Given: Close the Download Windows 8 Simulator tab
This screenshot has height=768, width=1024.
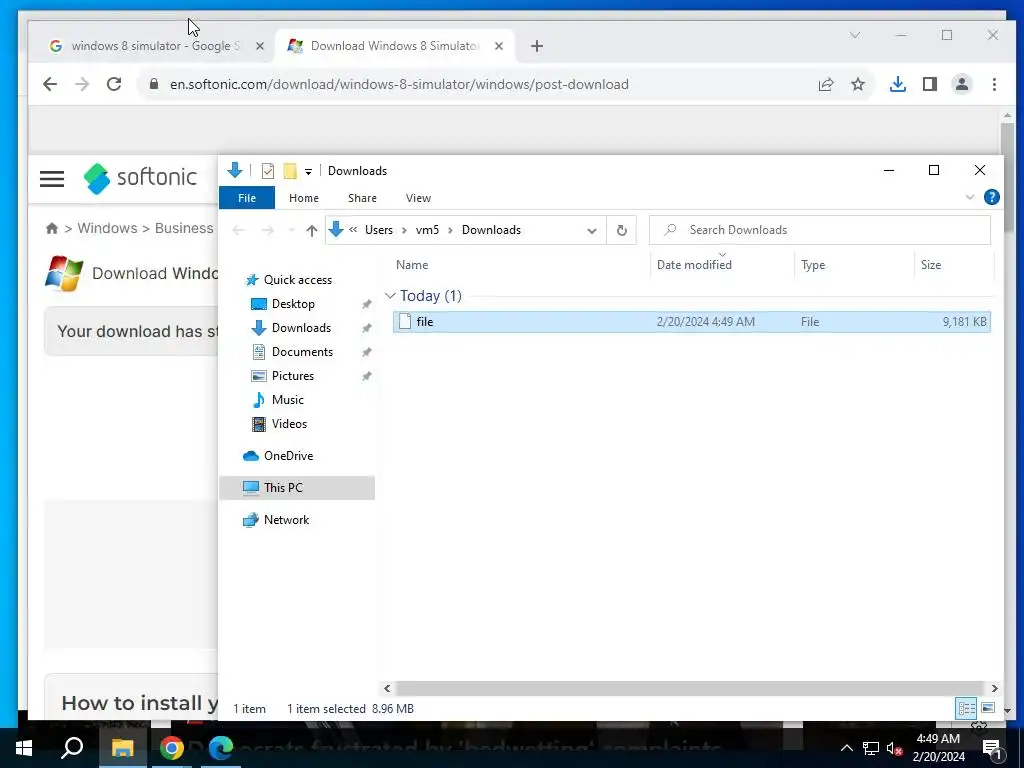Looking at the screenshot, I should [x=498, y=46].
